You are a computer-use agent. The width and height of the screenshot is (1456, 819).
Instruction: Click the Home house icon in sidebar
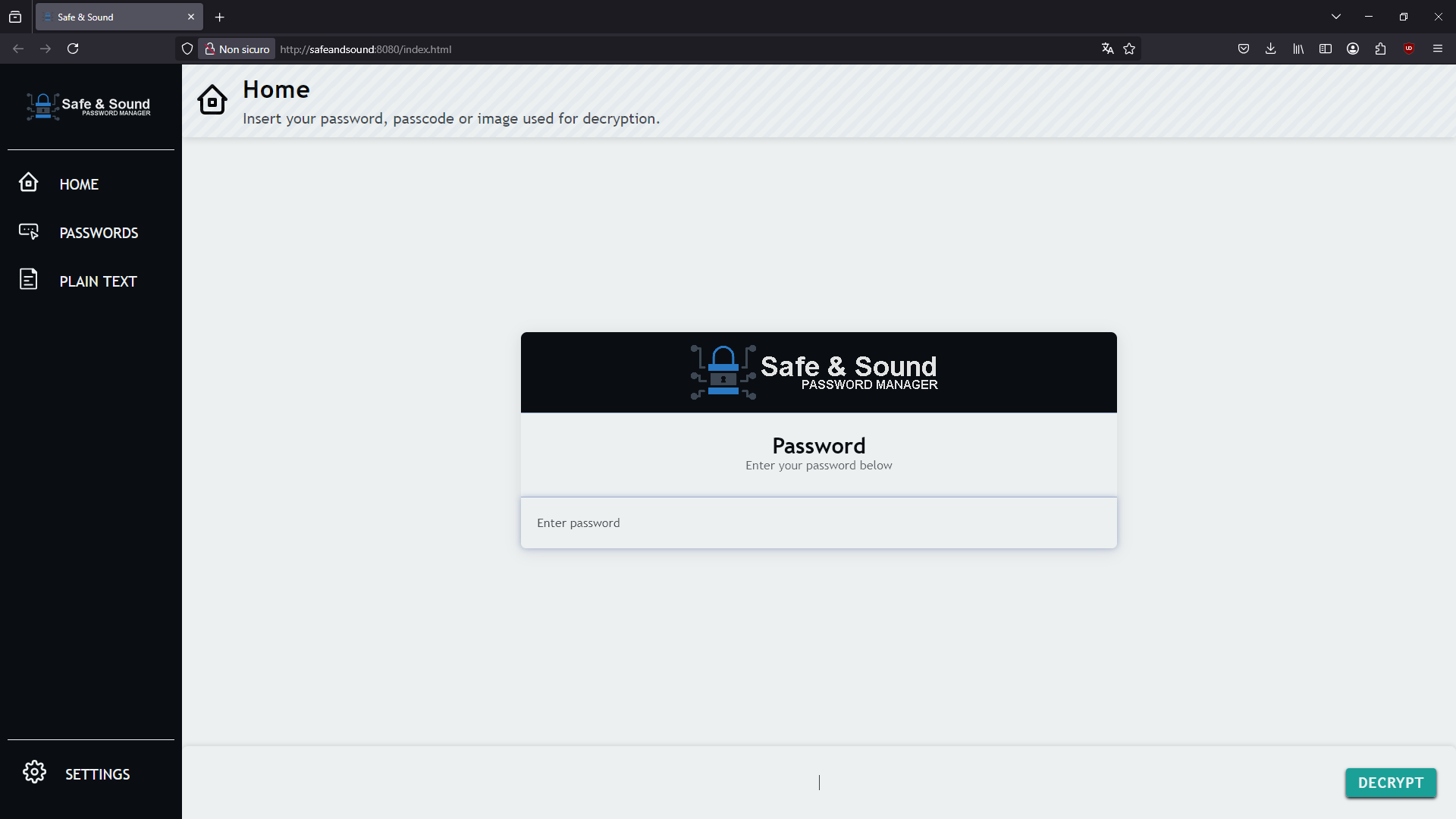point(28,182)
